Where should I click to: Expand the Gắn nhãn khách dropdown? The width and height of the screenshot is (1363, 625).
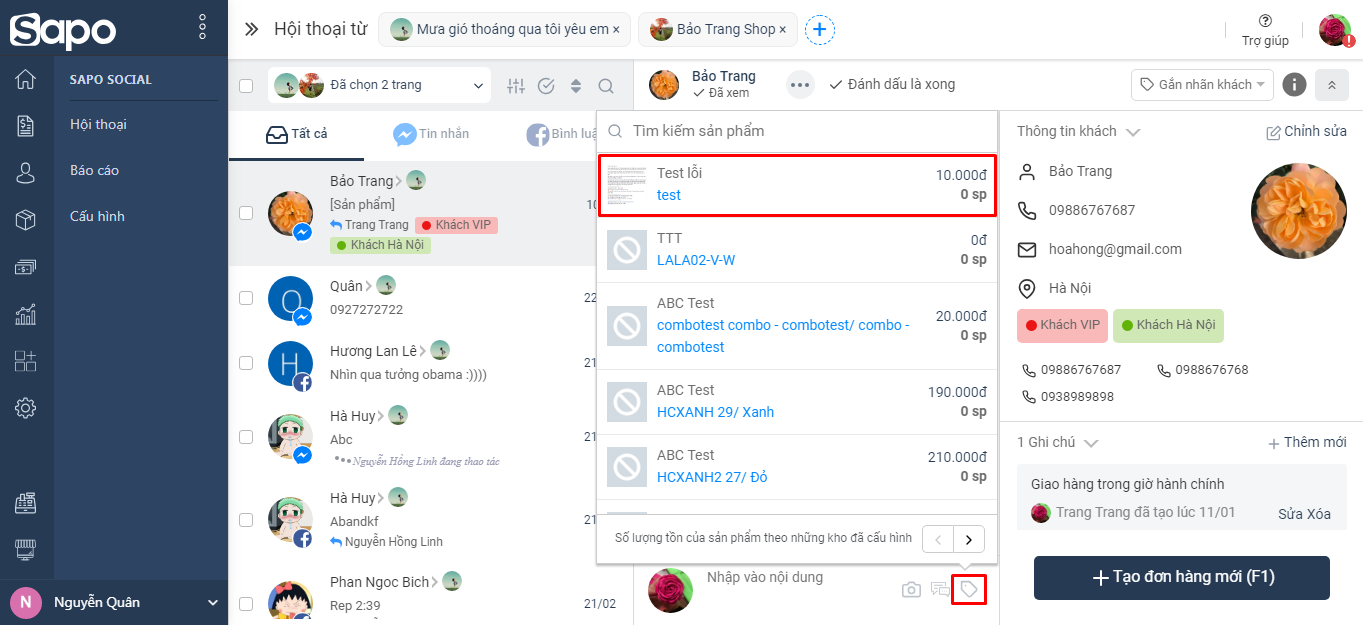(1202, 84)
